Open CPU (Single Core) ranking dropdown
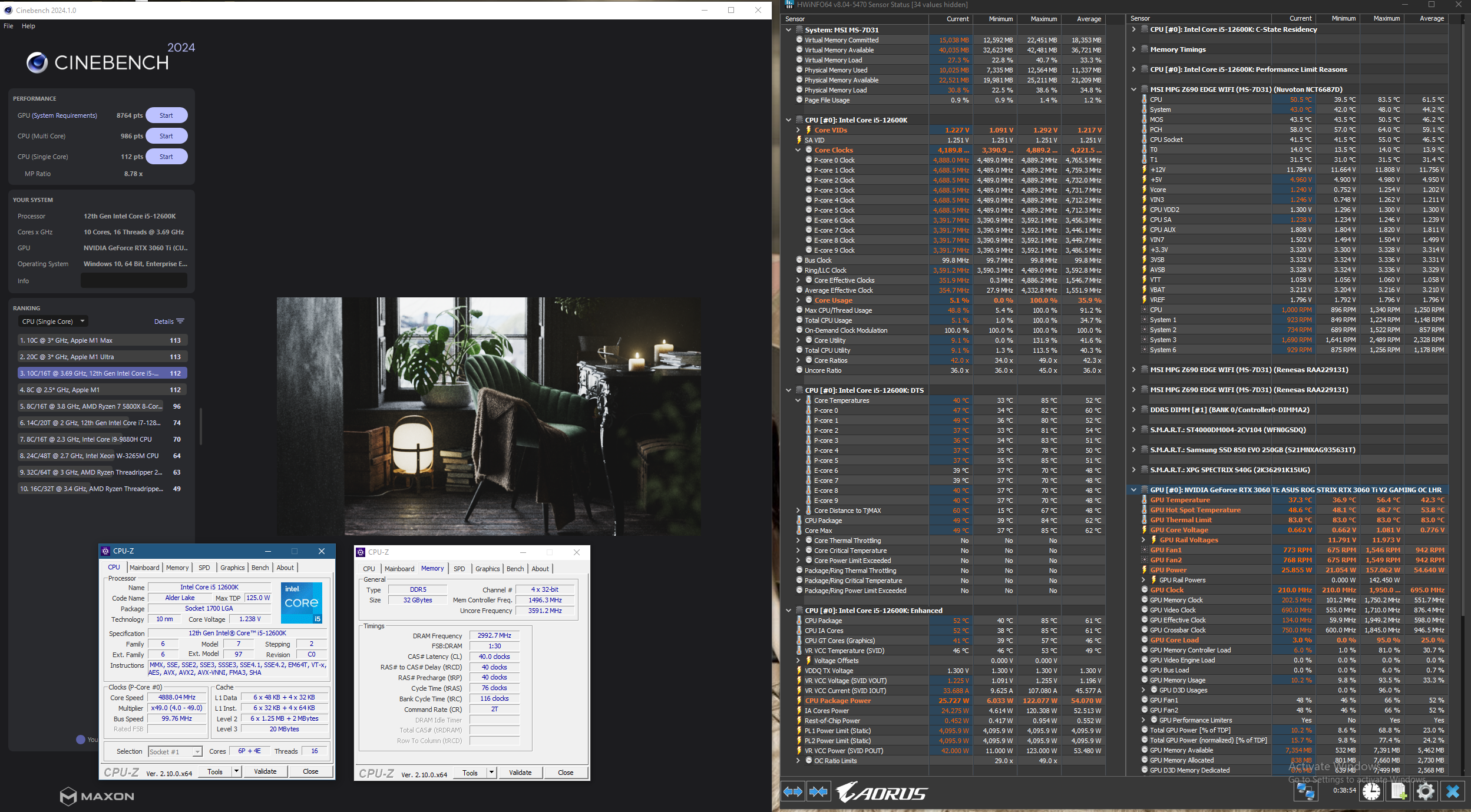This screenshot has width=1471, height=812. [53, 322]
